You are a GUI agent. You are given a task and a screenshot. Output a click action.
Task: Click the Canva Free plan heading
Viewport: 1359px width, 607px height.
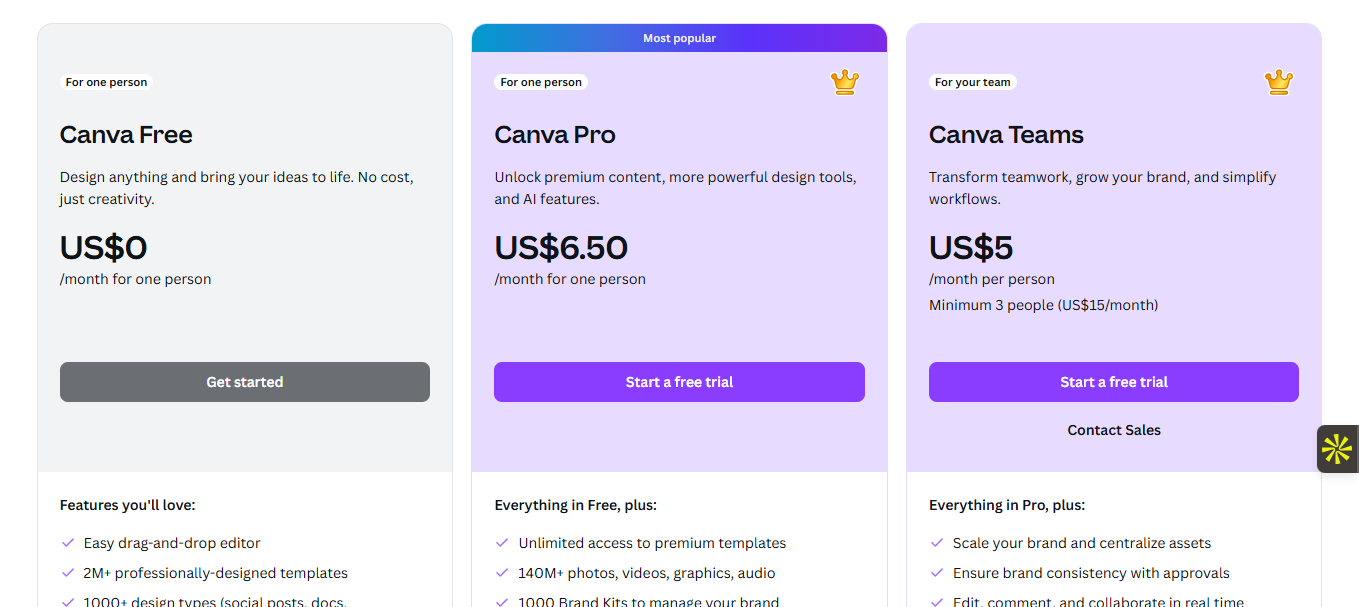tap(126, 135)
